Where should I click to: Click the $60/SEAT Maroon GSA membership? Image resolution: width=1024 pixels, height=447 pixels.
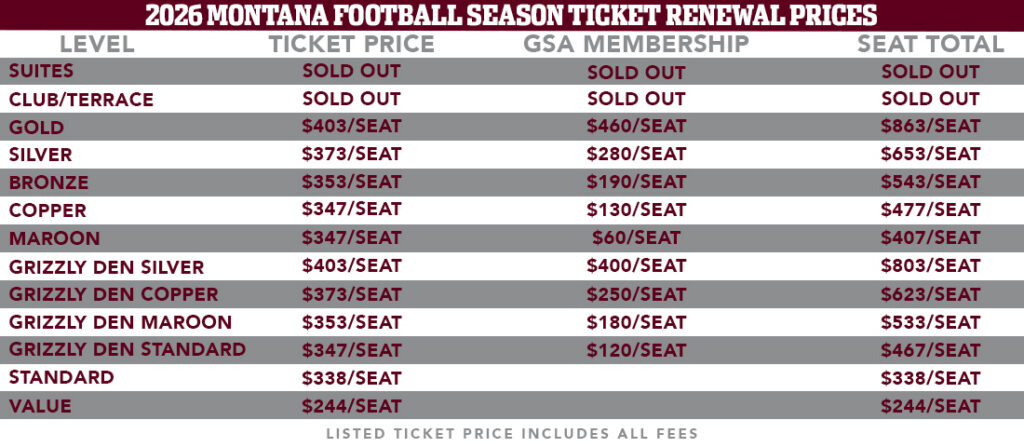[636, 238]
